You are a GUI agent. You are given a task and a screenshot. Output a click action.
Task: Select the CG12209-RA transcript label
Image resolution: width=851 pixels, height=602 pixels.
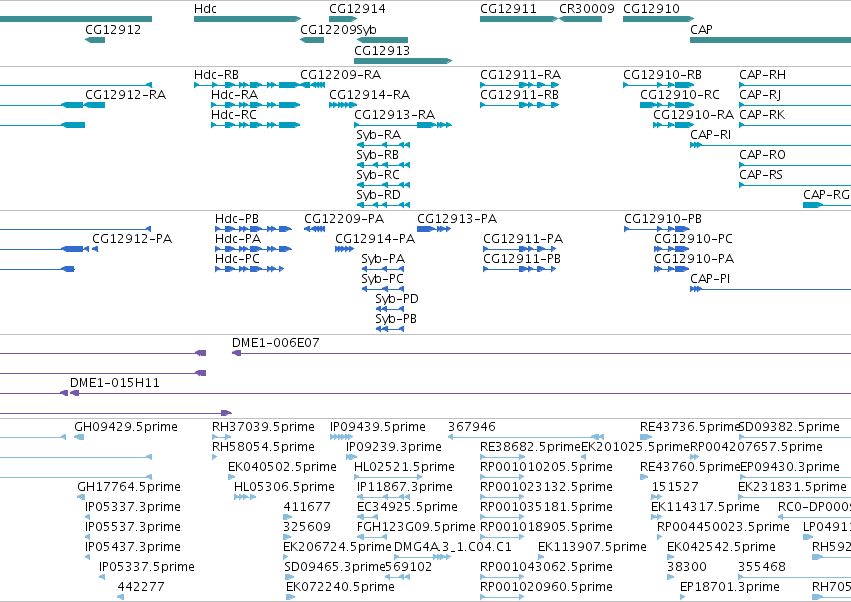(x=341, y=74)
